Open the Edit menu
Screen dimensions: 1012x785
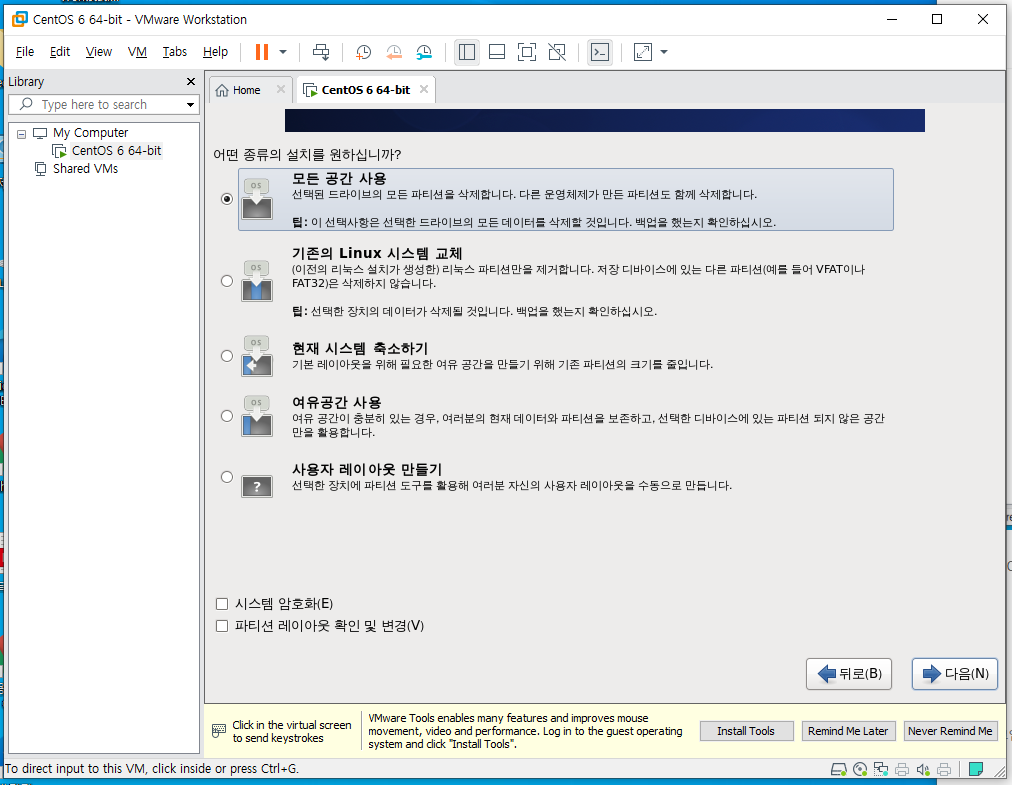59,52
